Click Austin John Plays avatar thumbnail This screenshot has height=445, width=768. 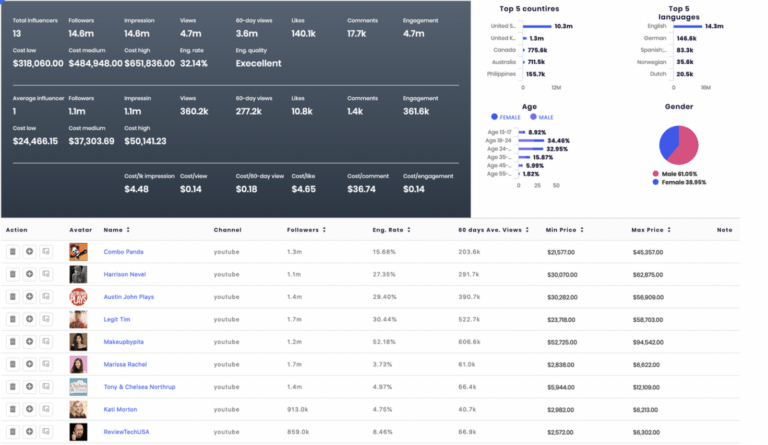(78, 297)
